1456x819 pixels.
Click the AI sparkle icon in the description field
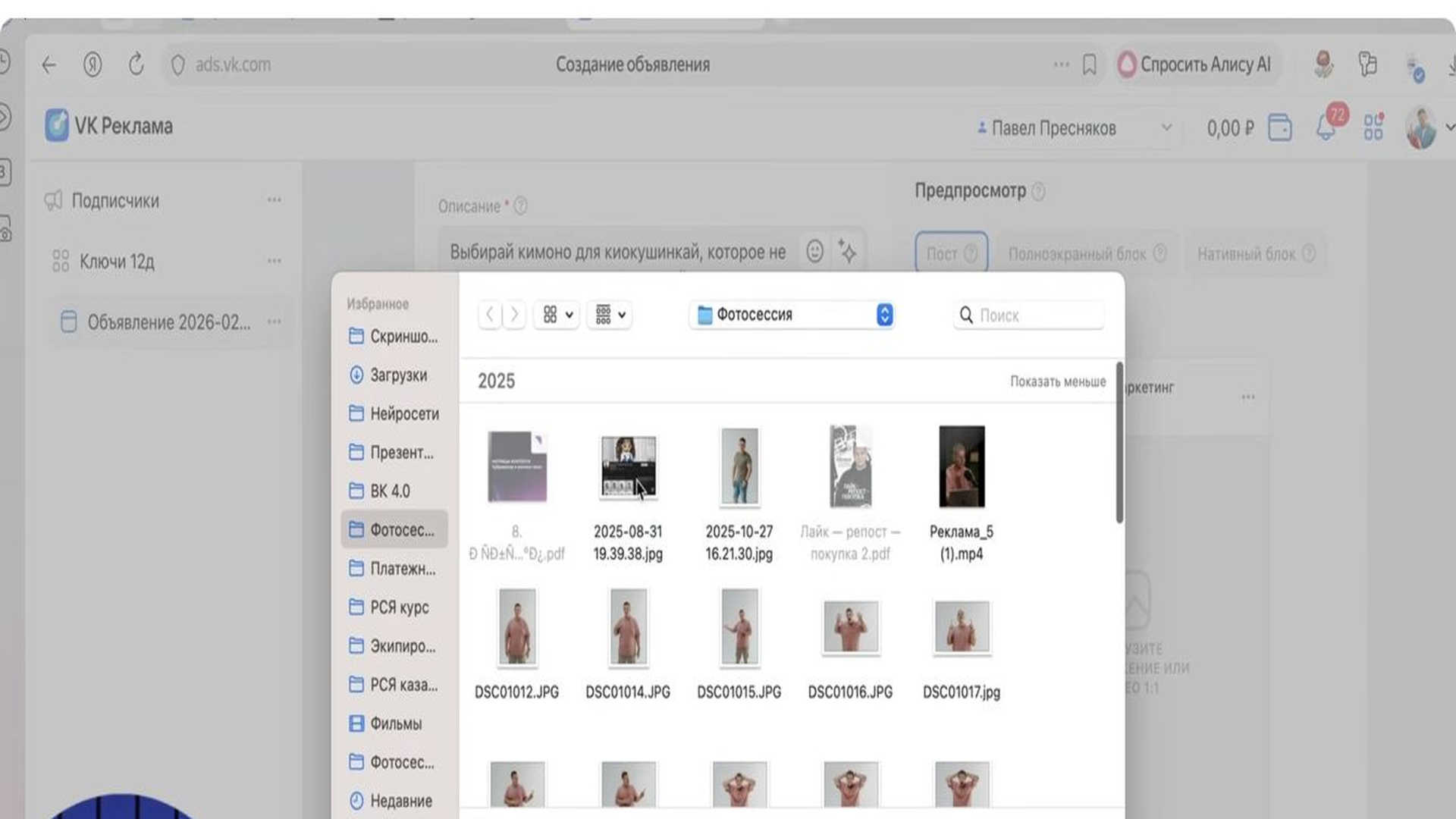(846, 251)
